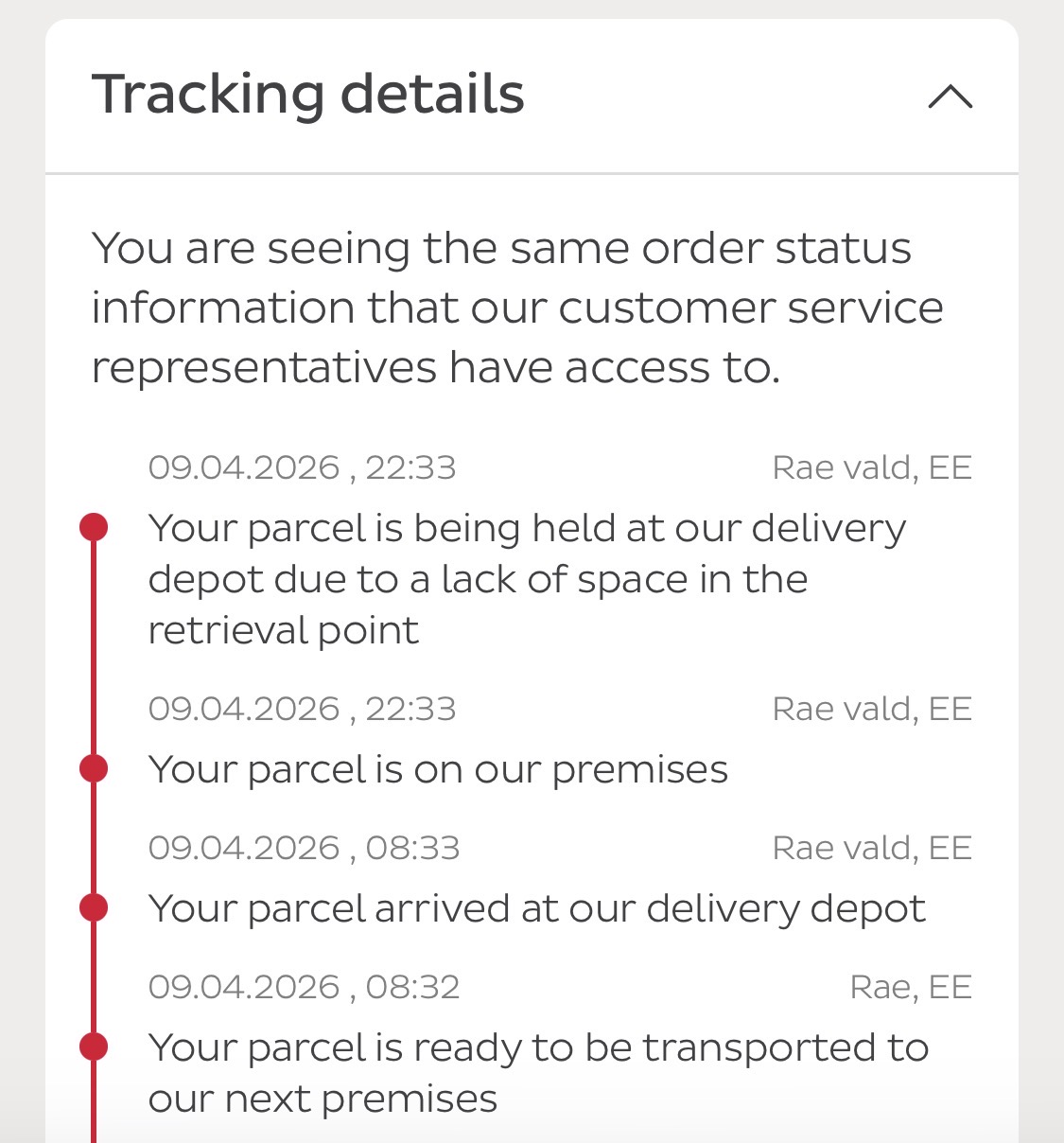Click the 08:33 timestamp
The image size is (1064, 1143).
(304, 848)
